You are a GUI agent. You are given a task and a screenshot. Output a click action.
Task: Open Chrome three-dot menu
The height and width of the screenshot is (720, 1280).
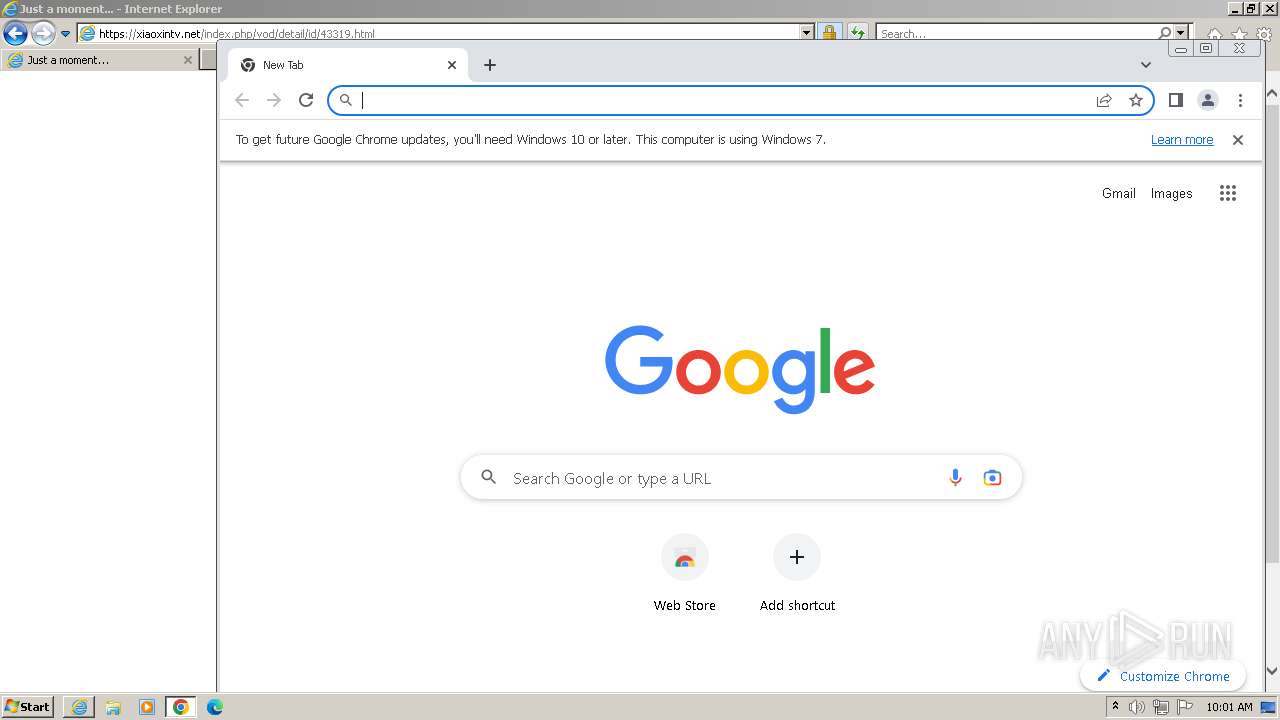tap(1240, 100)
